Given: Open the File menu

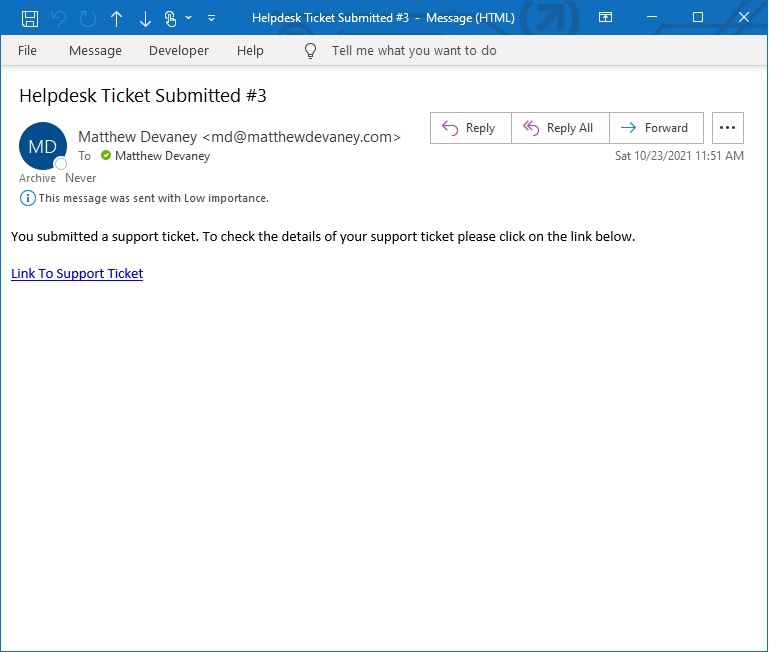Looking at the screenshot, I should coord(27,51).
